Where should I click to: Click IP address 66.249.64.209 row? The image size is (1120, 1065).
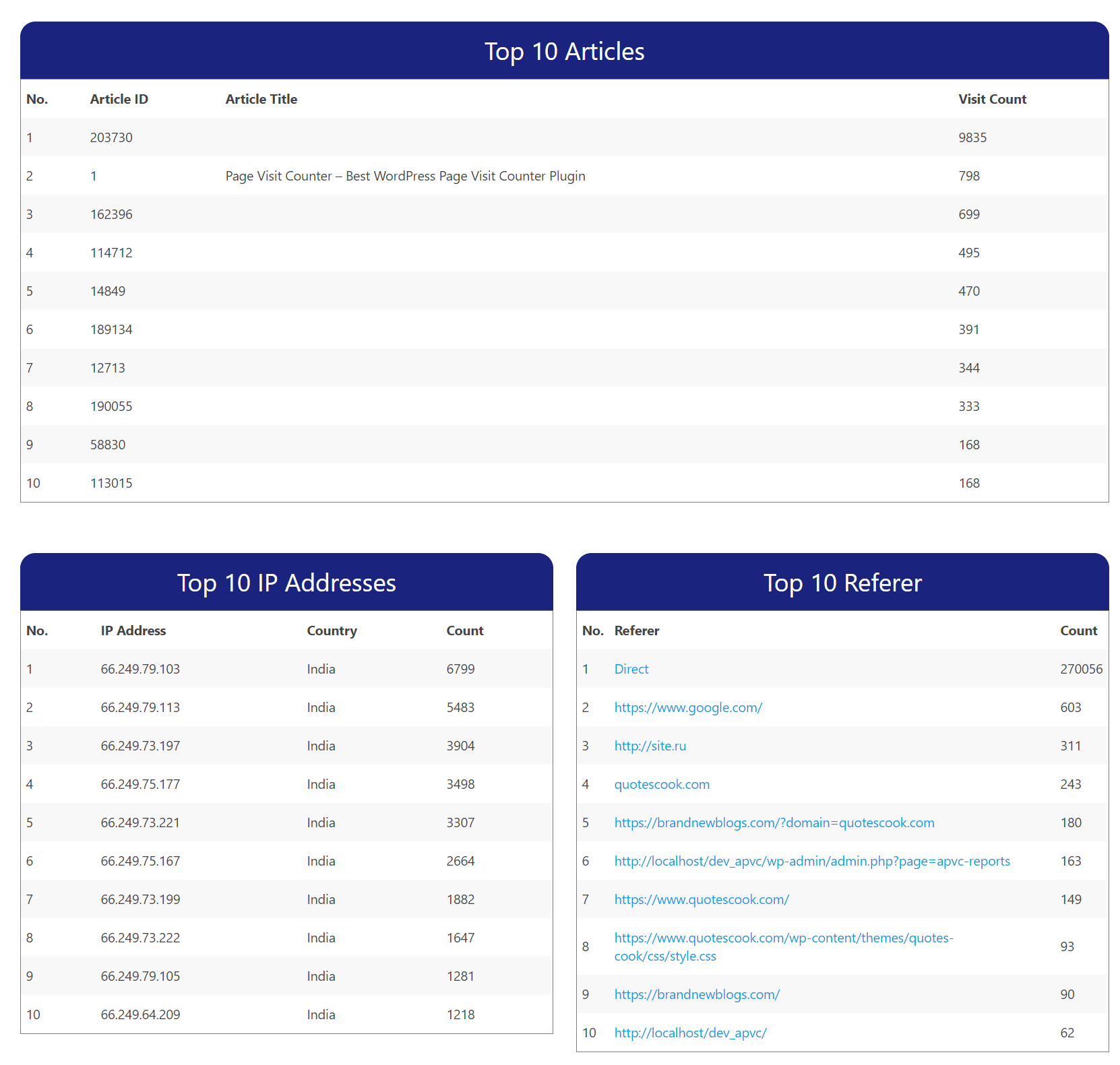click(x=140, y=1014)
